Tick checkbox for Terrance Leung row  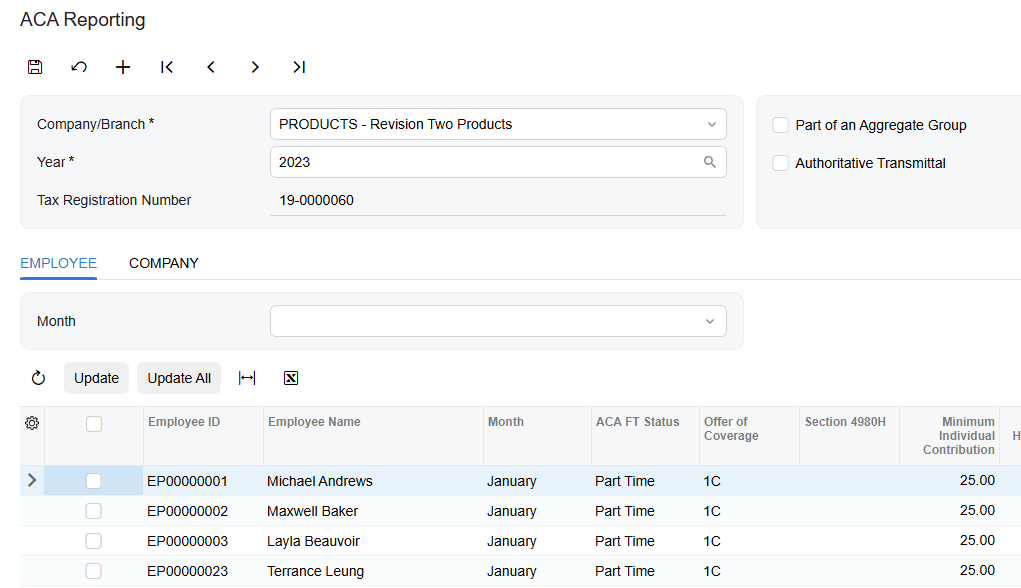[x=94, y=571]
